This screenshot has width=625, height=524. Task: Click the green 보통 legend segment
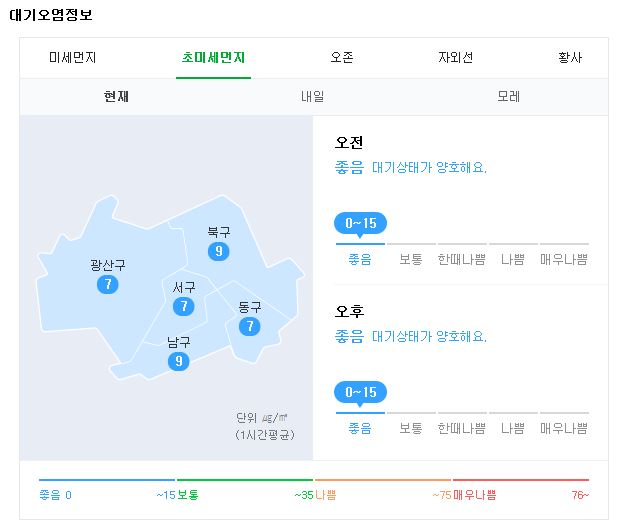click(245, 480)
